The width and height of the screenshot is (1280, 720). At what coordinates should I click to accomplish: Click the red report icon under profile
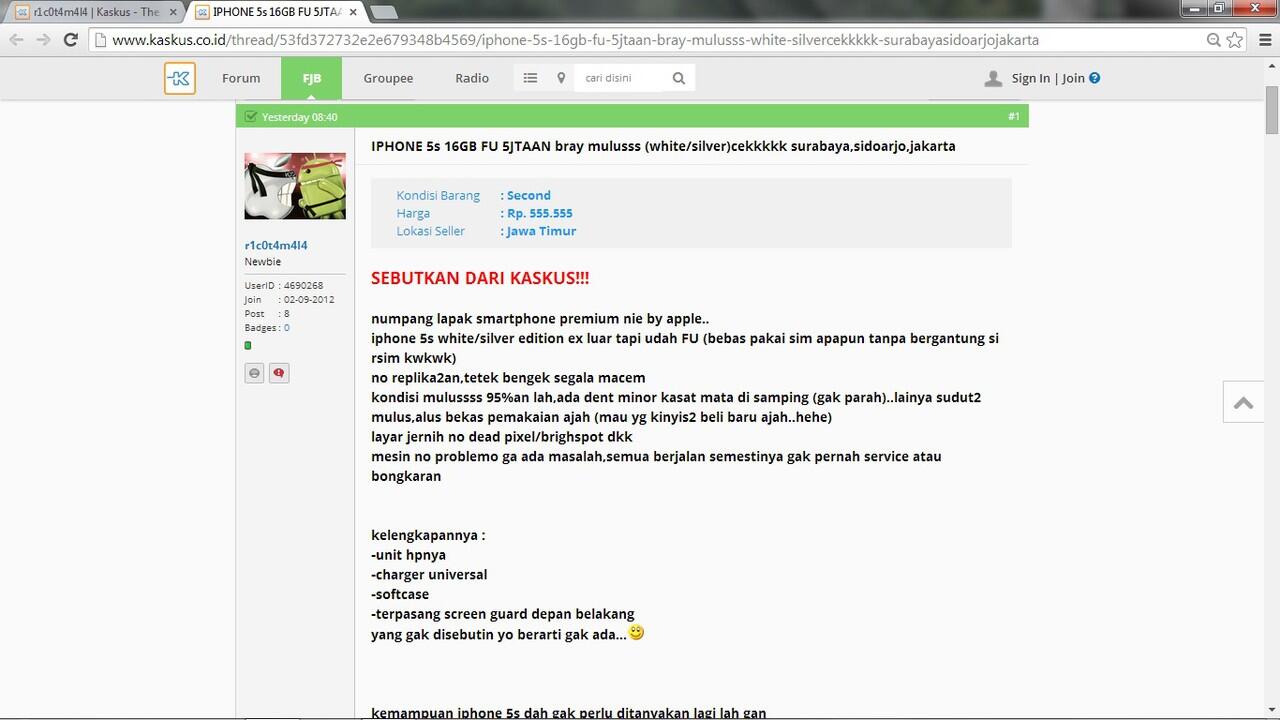pos(279,373)
